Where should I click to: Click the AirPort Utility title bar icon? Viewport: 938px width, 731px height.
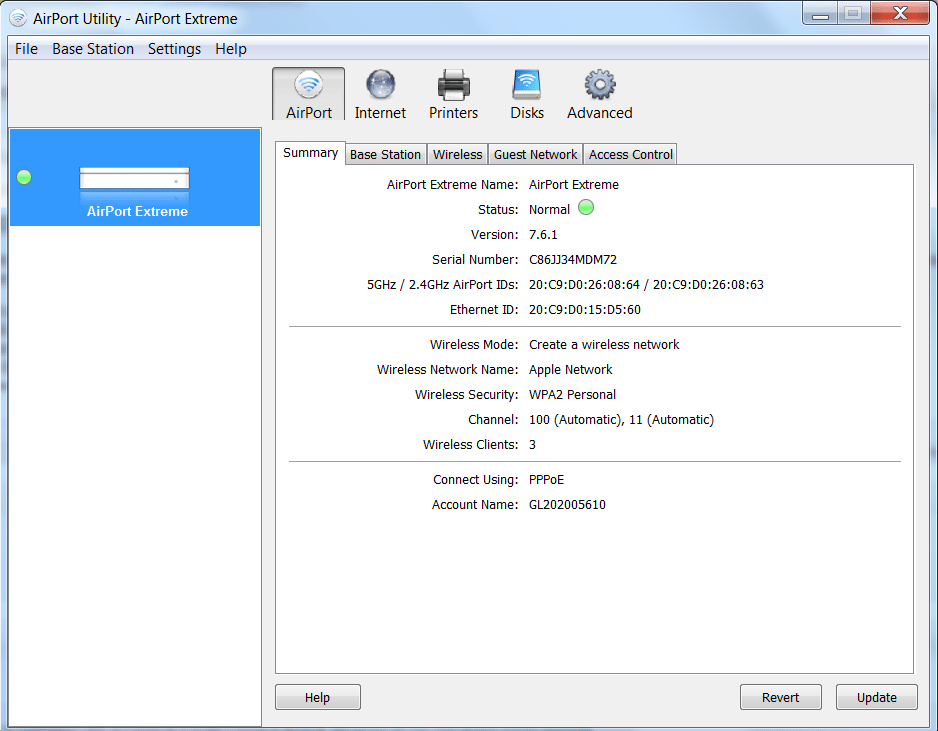(x=18, y=18)
